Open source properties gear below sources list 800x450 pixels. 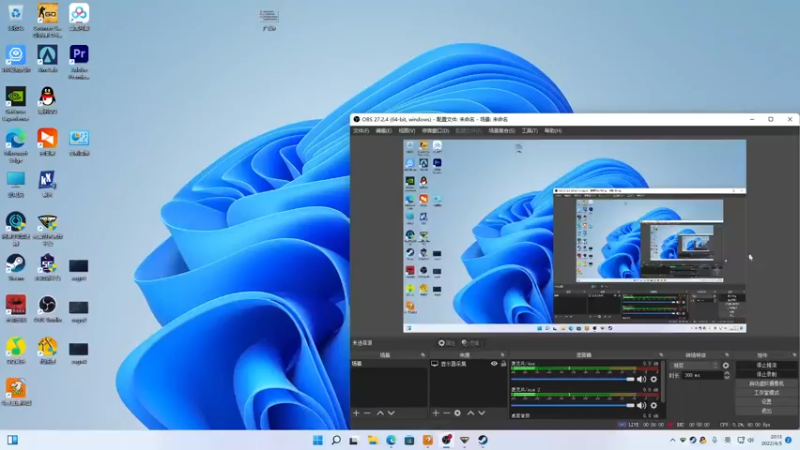pos(458,413)
